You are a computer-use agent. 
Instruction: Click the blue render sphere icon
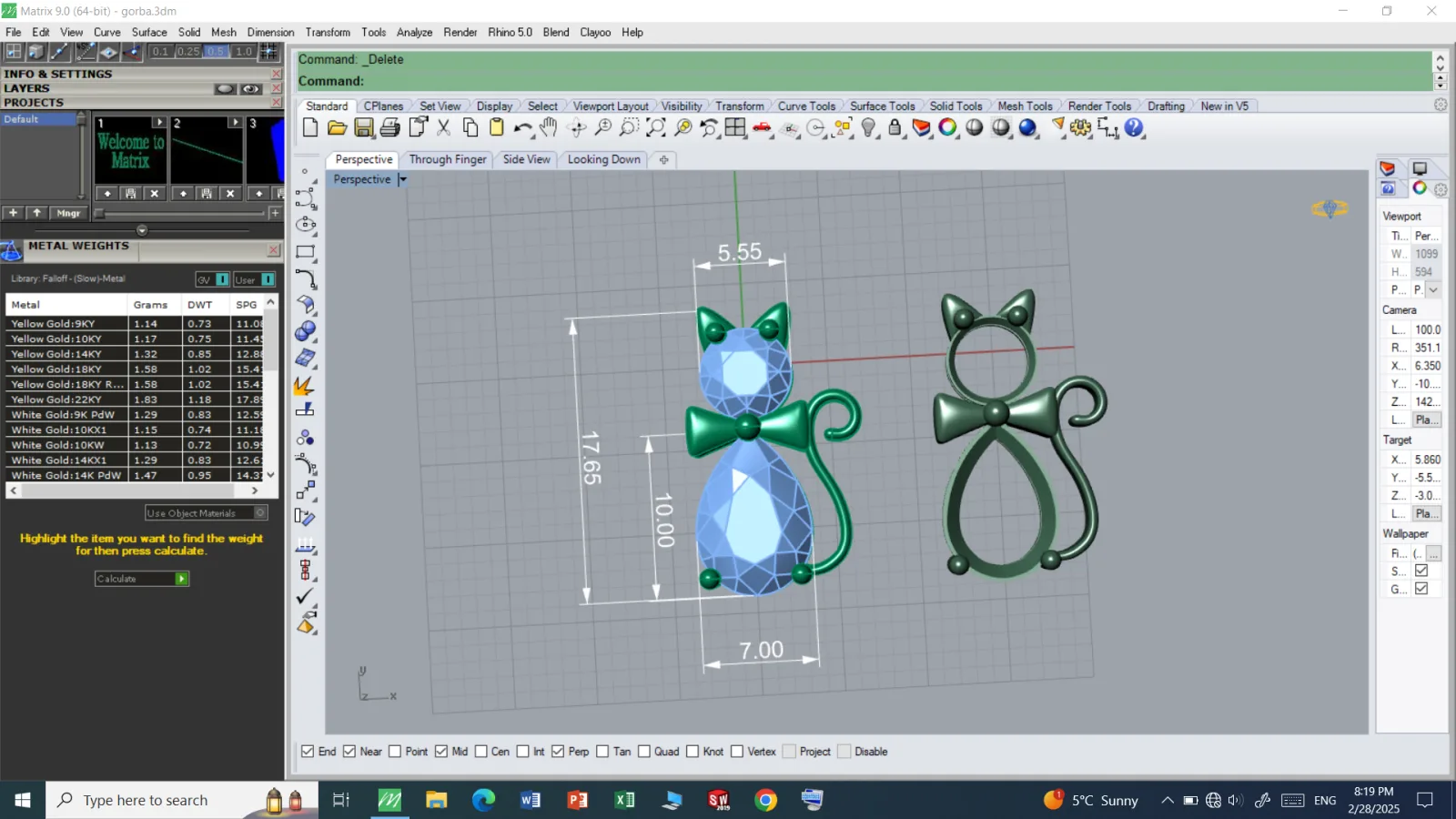pos(1027,127)
